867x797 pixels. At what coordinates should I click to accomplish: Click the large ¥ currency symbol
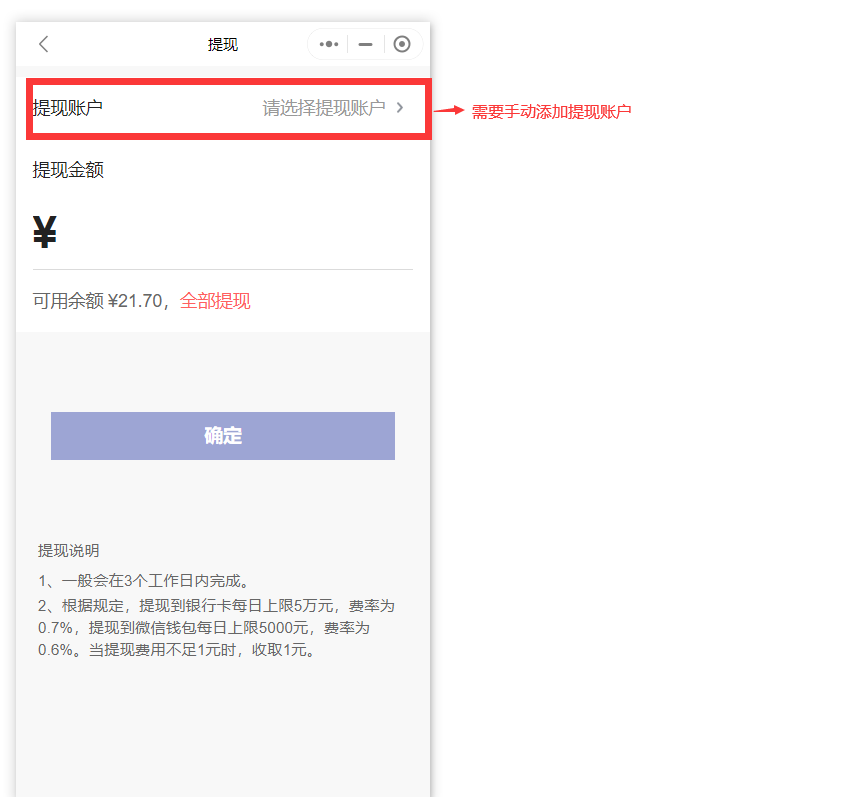tap(45, 232)
